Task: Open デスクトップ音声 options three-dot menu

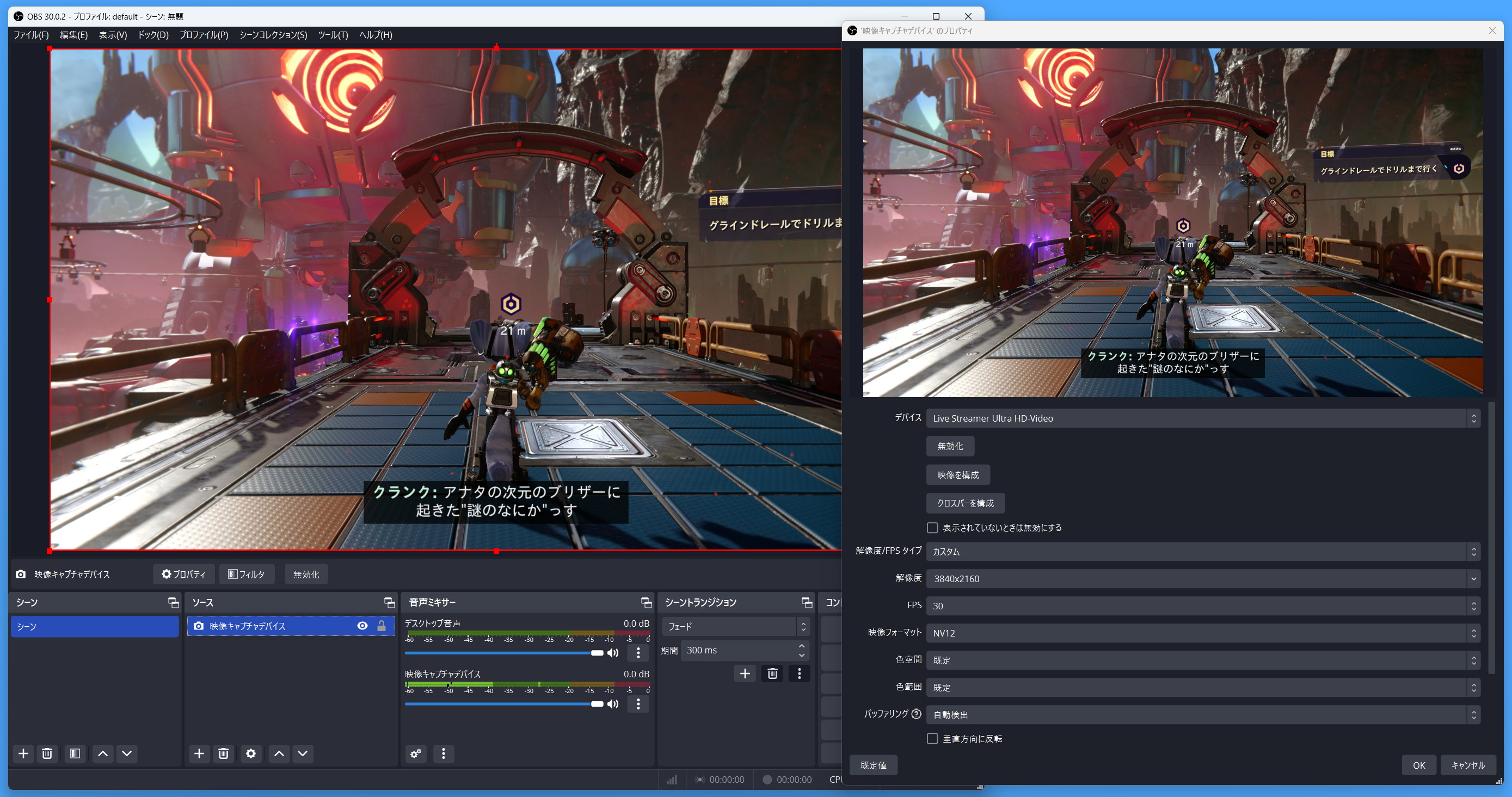Action: click(x=638, y=653)
